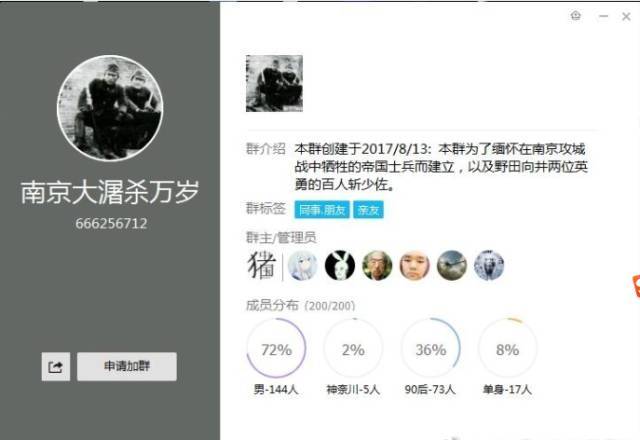
Task: Select the group number 666256712
Action: pos(111,223)
